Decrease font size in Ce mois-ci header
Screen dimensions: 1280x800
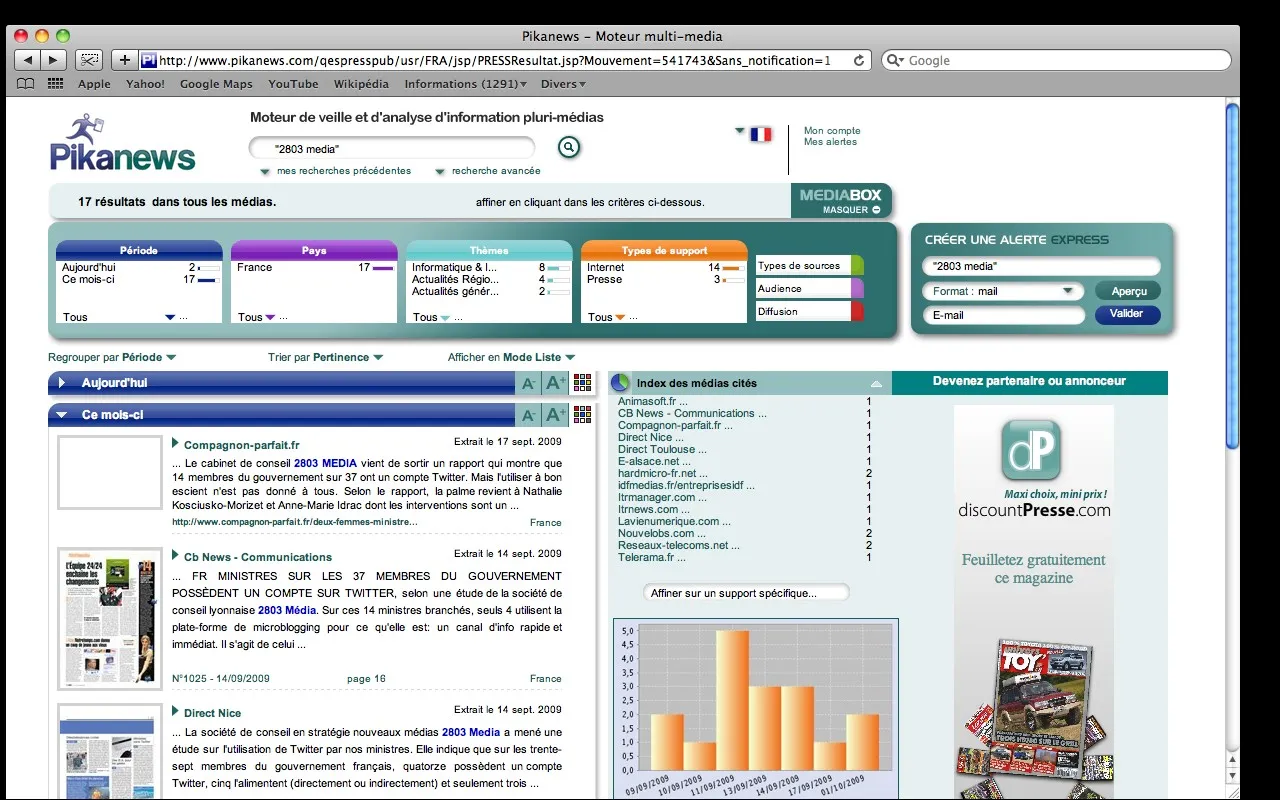(x=529, y=414)
